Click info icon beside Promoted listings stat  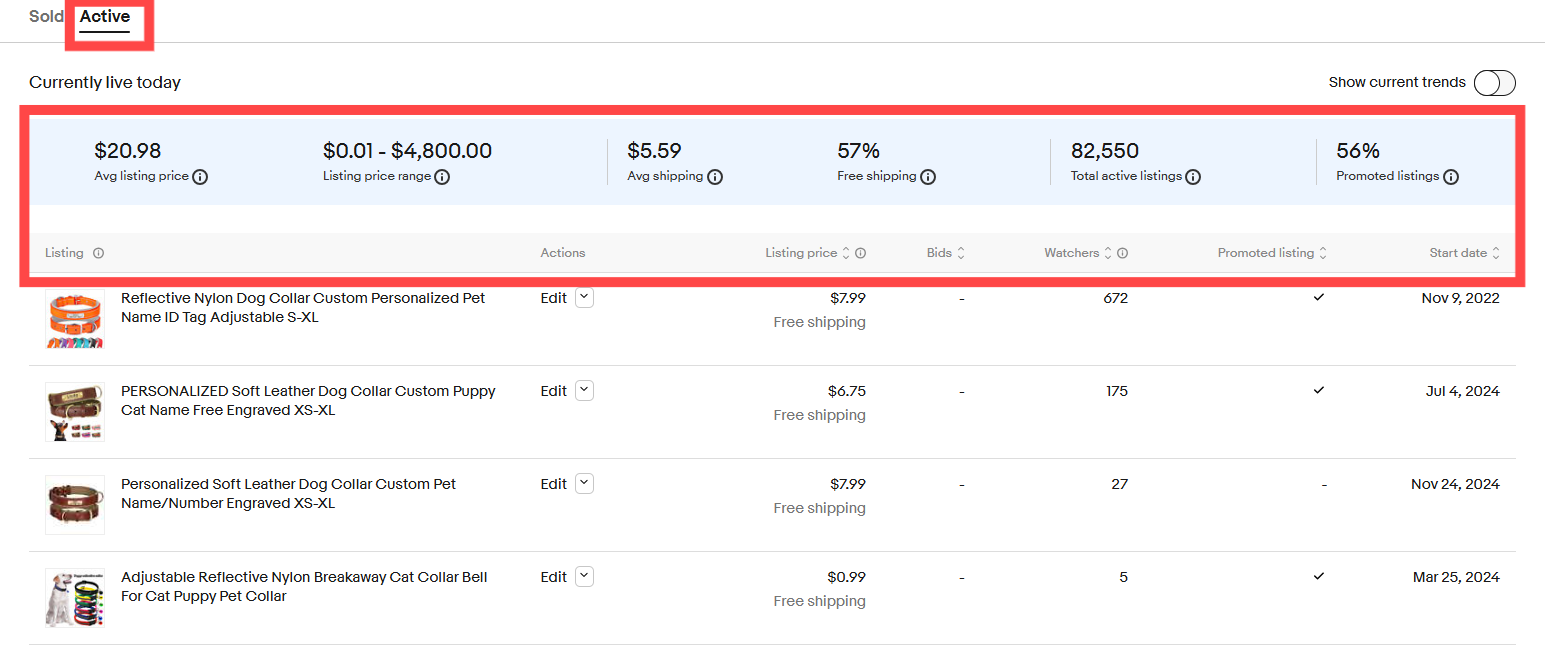[x=1451, y=177]
